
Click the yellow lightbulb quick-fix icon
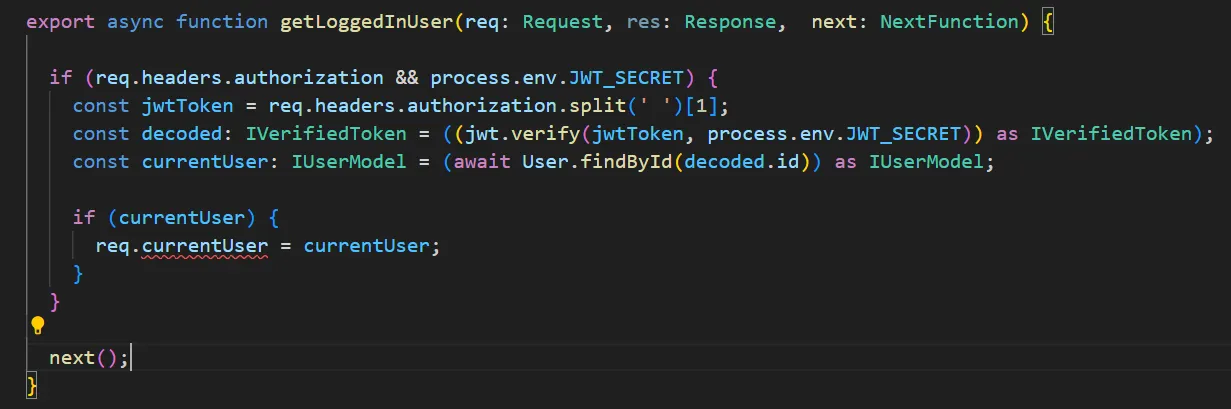point(38,325)
